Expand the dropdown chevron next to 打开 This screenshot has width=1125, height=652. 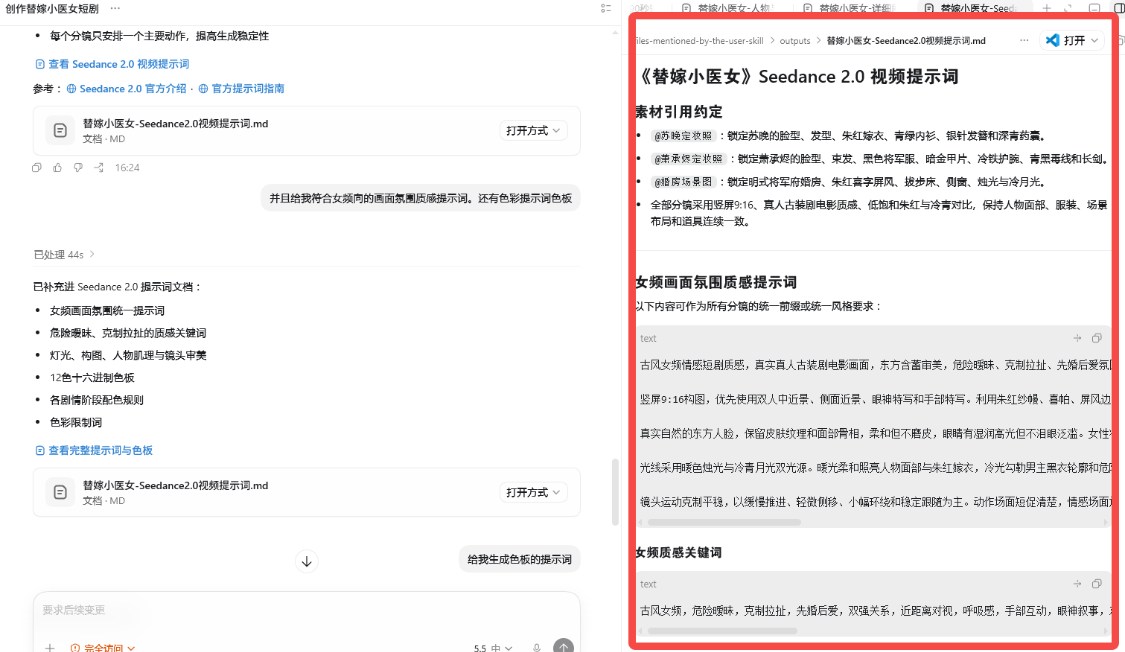click(x=1095, y=41)
